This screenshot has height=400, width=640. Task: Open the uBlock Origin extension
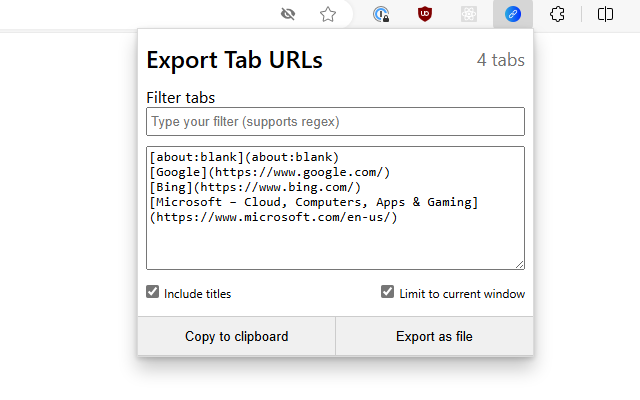click(x=425, y=14)
